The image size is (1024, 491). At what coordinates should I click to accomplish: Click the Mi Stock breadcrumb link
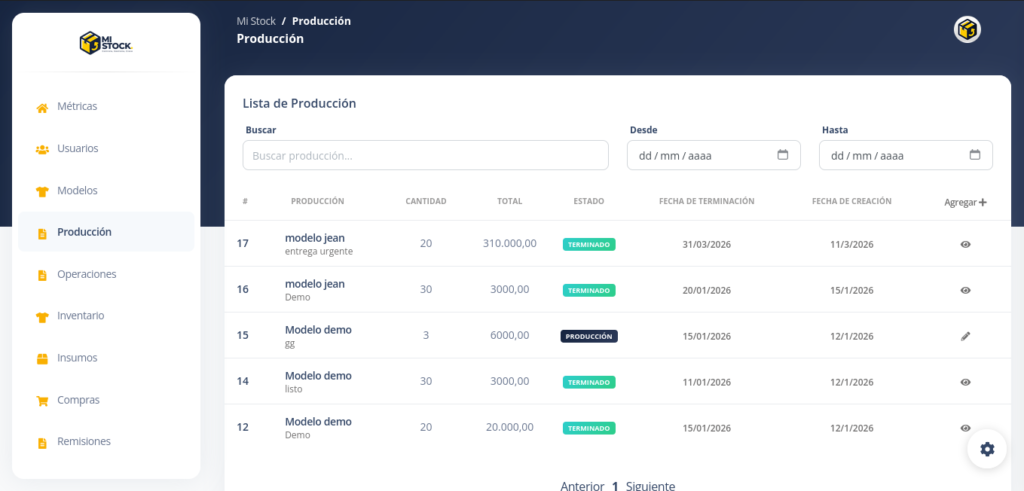pos(256,21)
